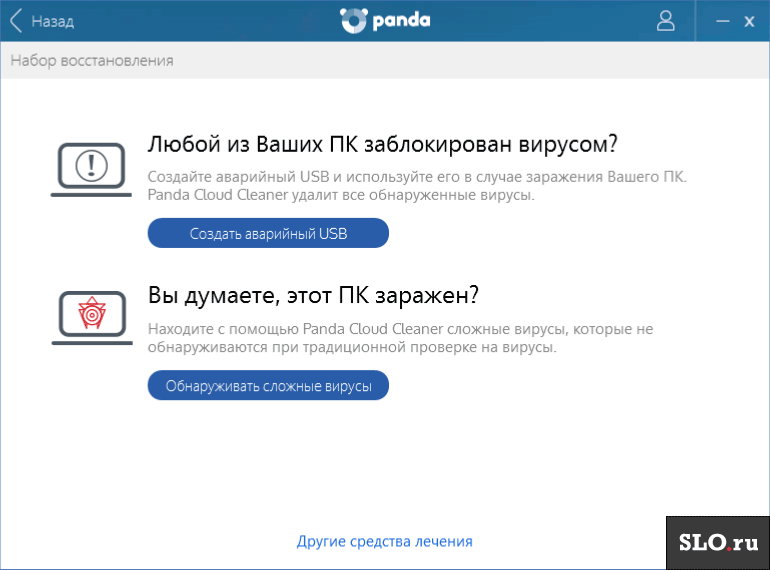Screen dimensions: 770x570
Task: Click heading Вы думаете, этот ПК заражен?
Action: (x=313, y=296)
